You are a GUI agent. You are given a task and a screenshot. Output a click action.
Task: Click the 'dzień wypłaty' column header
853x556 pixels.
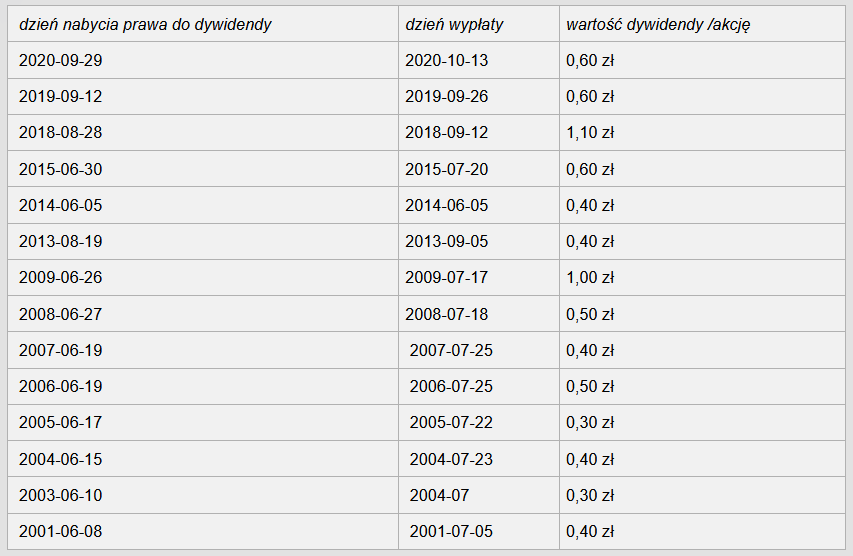tap(454, 24)
